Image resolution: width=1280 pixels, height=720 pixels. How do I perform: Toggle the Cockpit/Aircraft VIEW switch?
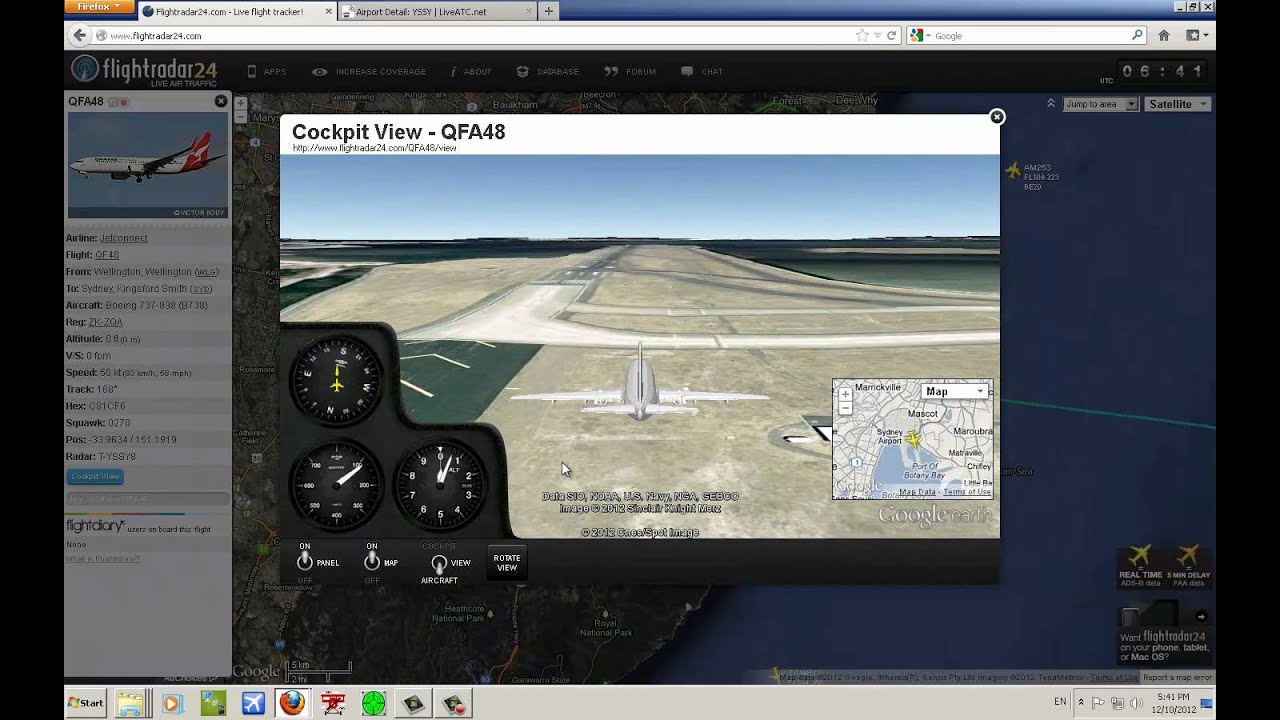[x=439, y=565]
